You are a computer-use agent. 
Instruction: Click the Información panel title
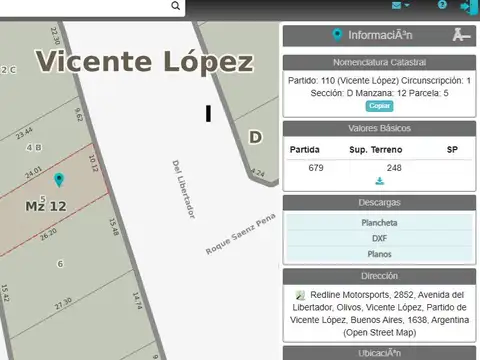pyautogui.click(x=380, y=35)
